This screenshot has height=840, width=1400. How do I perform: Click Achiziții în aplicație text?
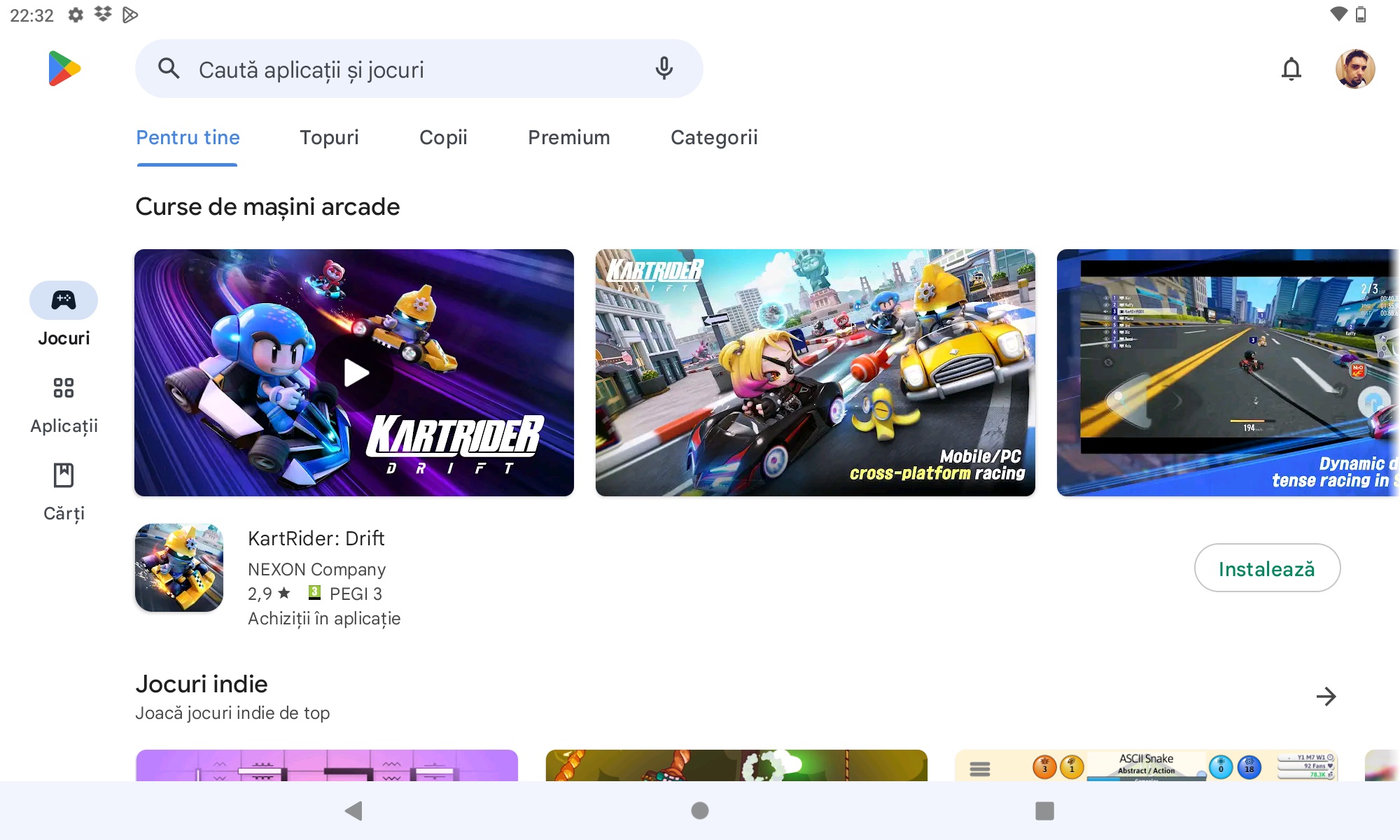(x=324, y=619)
